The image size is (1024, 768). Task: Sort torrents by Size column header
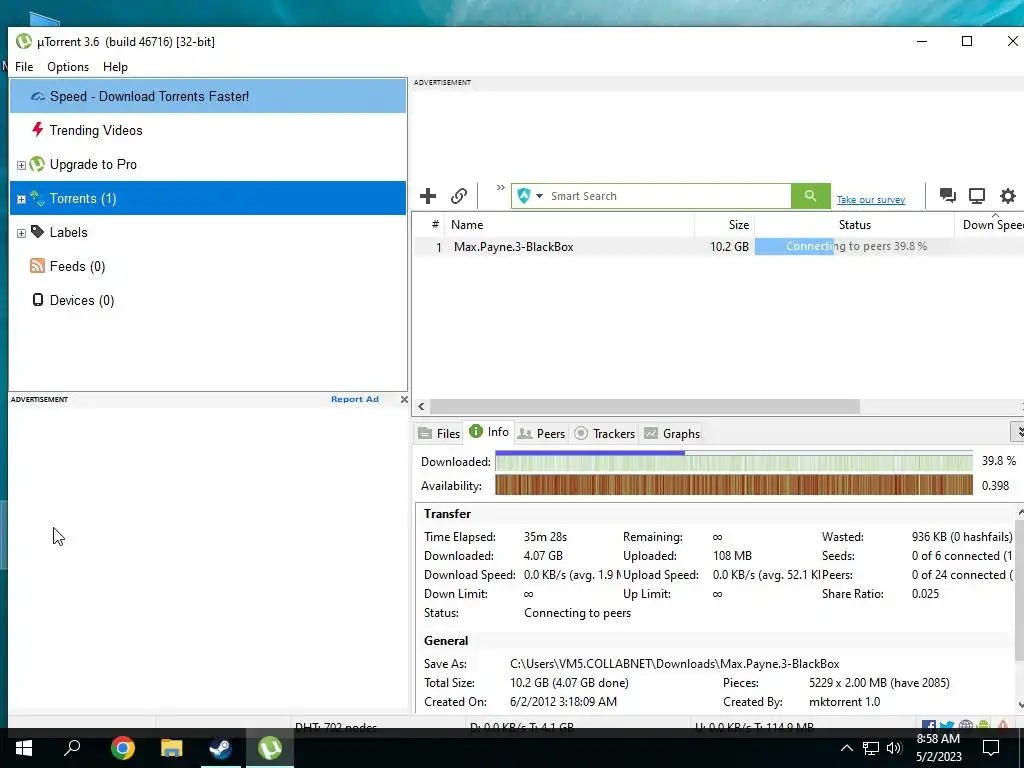tap(725, 225)
